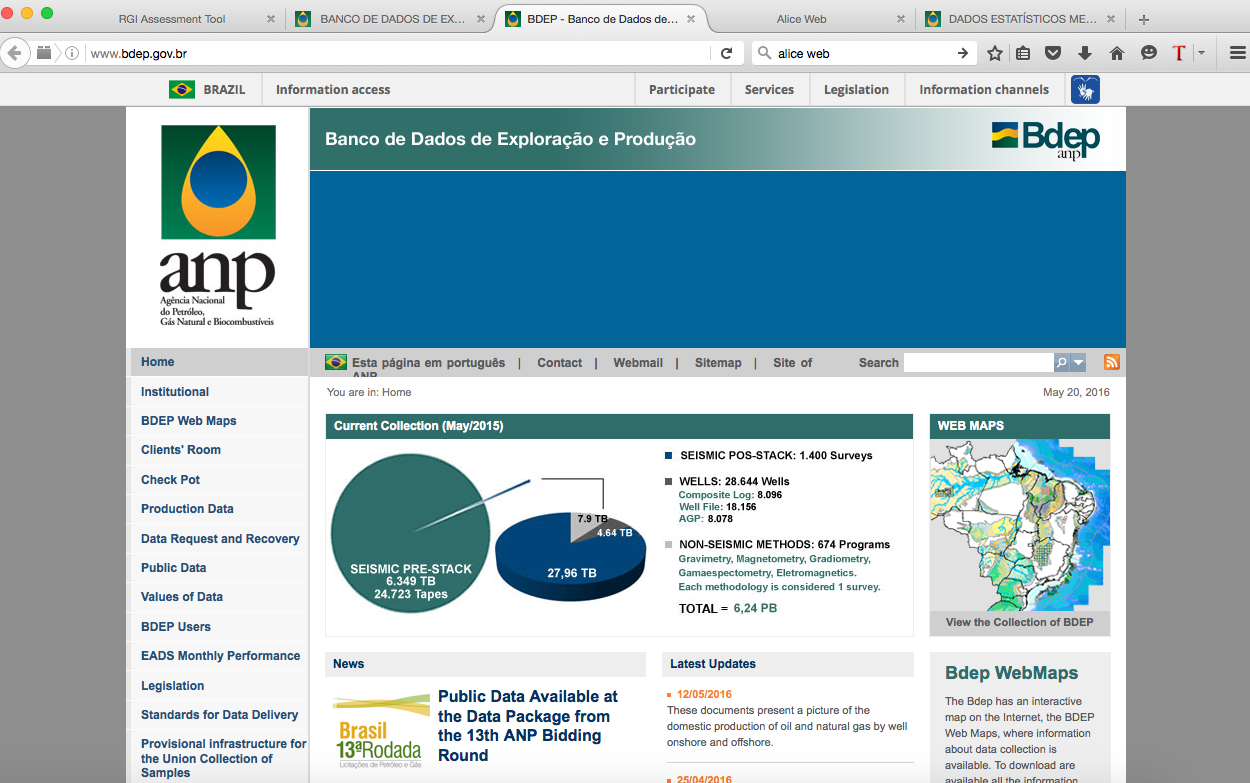Open the Information channels menu

984,89
